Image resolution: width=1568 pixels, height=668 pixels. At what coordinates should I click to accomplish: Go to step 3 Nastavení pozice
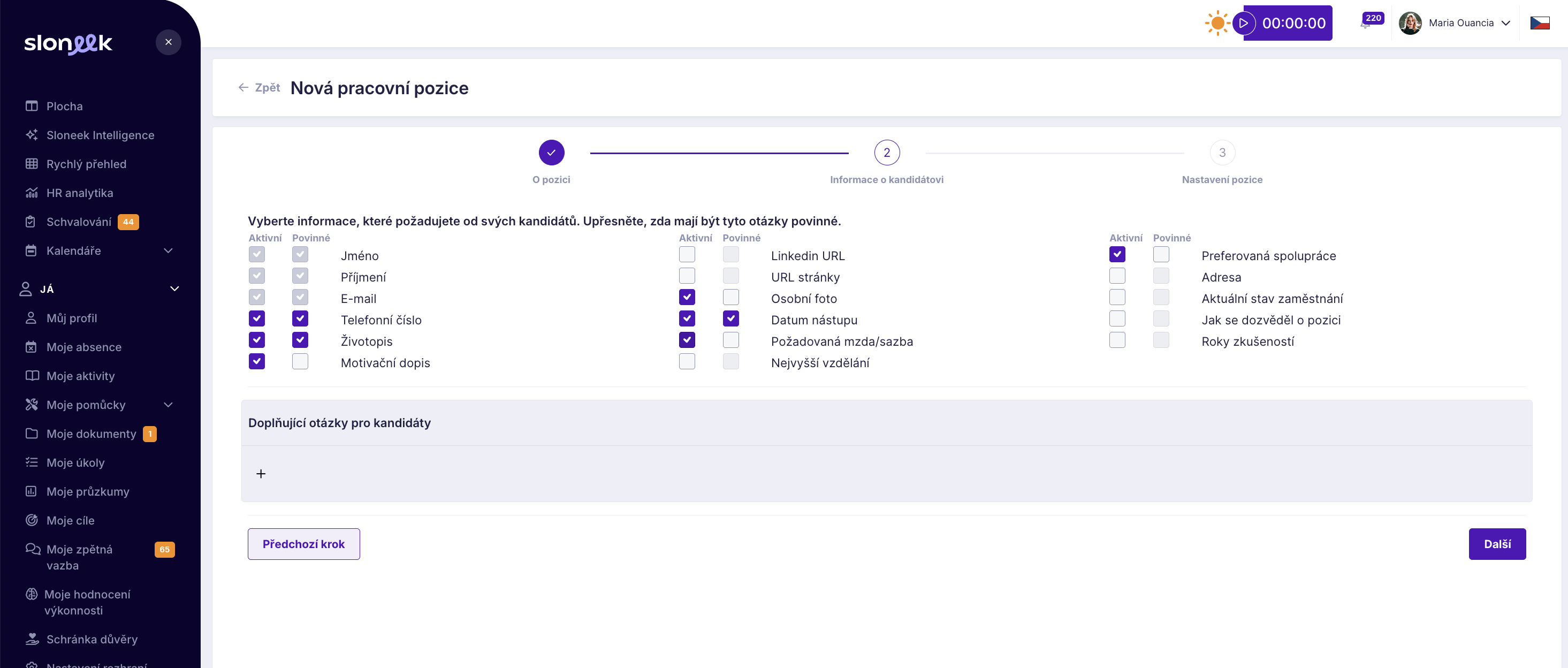(1222, 152)
